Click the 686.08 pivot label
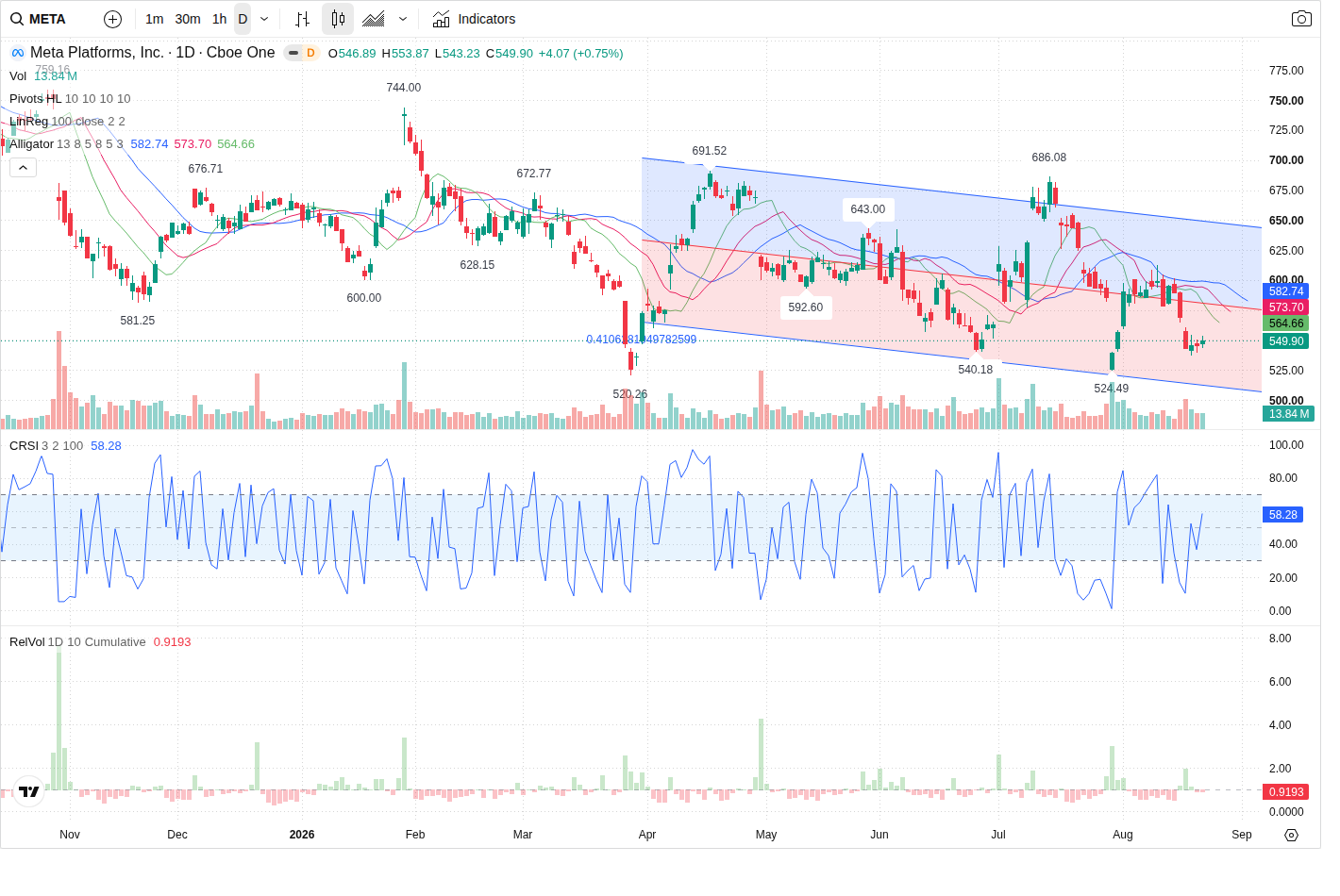Viewport: 1340px width, 896px height. coord(1049,158)
